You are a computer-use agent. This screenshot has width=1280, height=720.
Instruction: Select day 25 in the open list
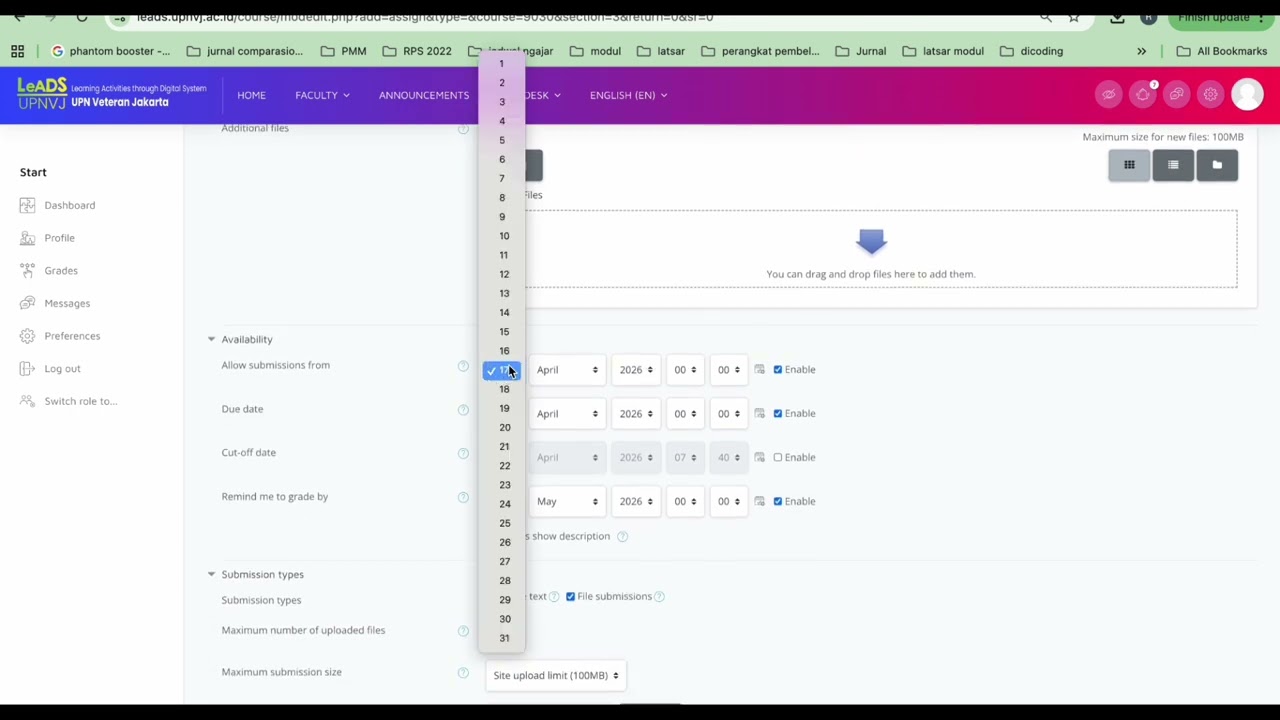tap(502, 524)
